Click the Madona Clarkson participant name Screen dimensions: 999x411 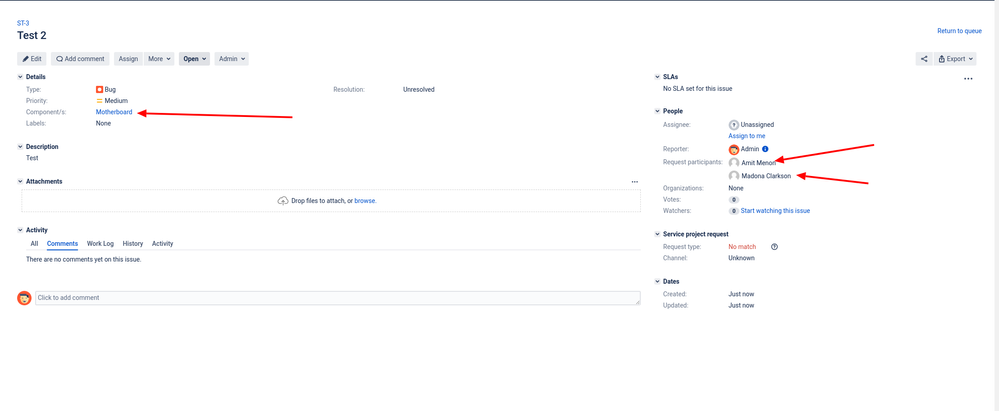(x=766, y=177)
